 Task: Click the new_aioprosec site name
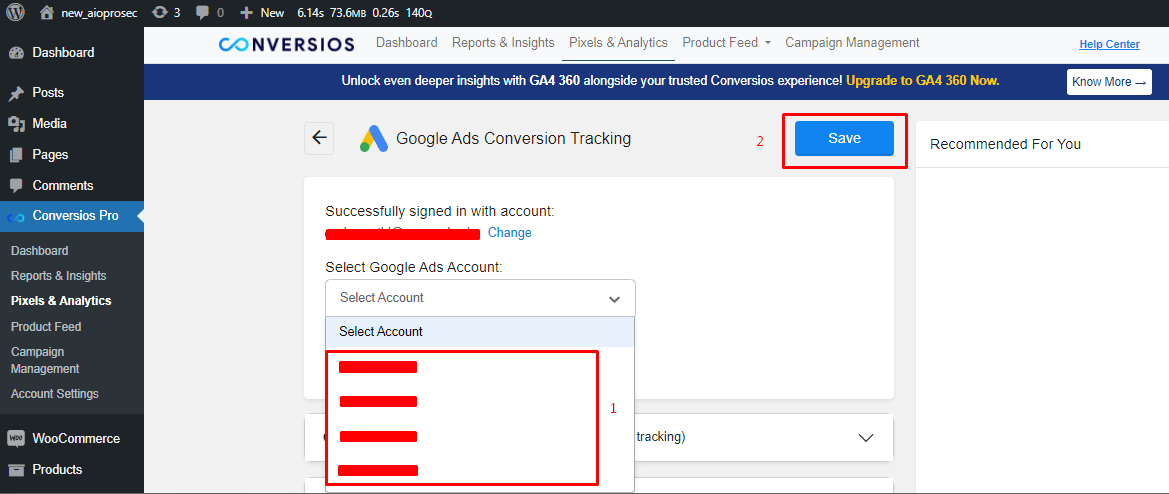(100, 13)
